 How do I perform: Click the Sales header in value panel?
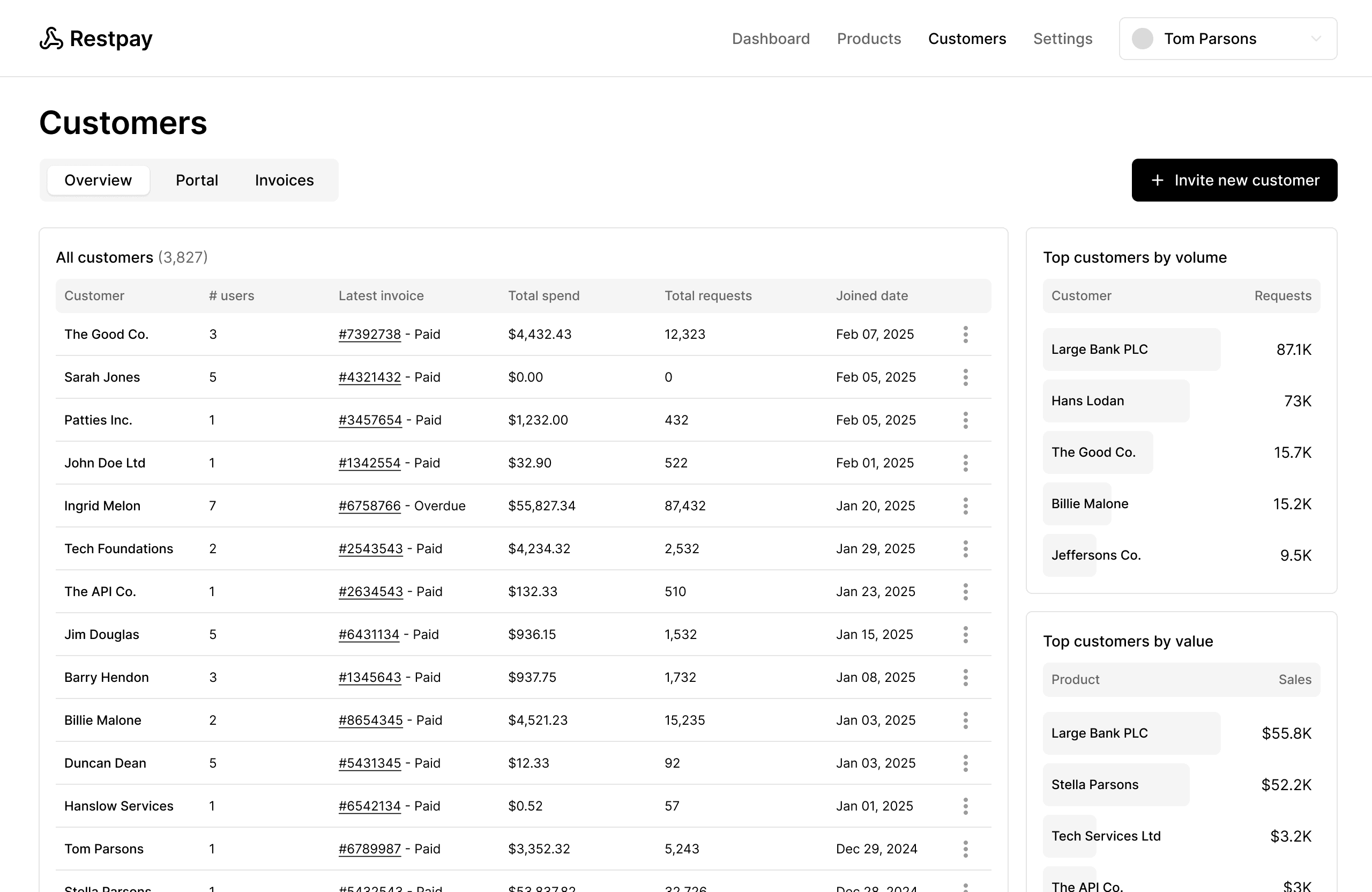(1295, 679)
